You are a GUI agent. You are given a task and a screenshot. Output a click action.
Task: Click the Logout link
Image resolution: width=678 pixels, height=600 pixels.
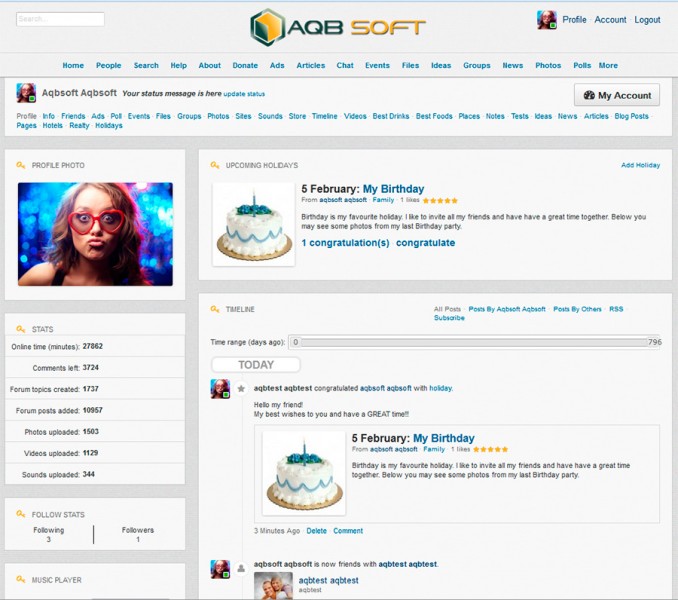[647, 20]
